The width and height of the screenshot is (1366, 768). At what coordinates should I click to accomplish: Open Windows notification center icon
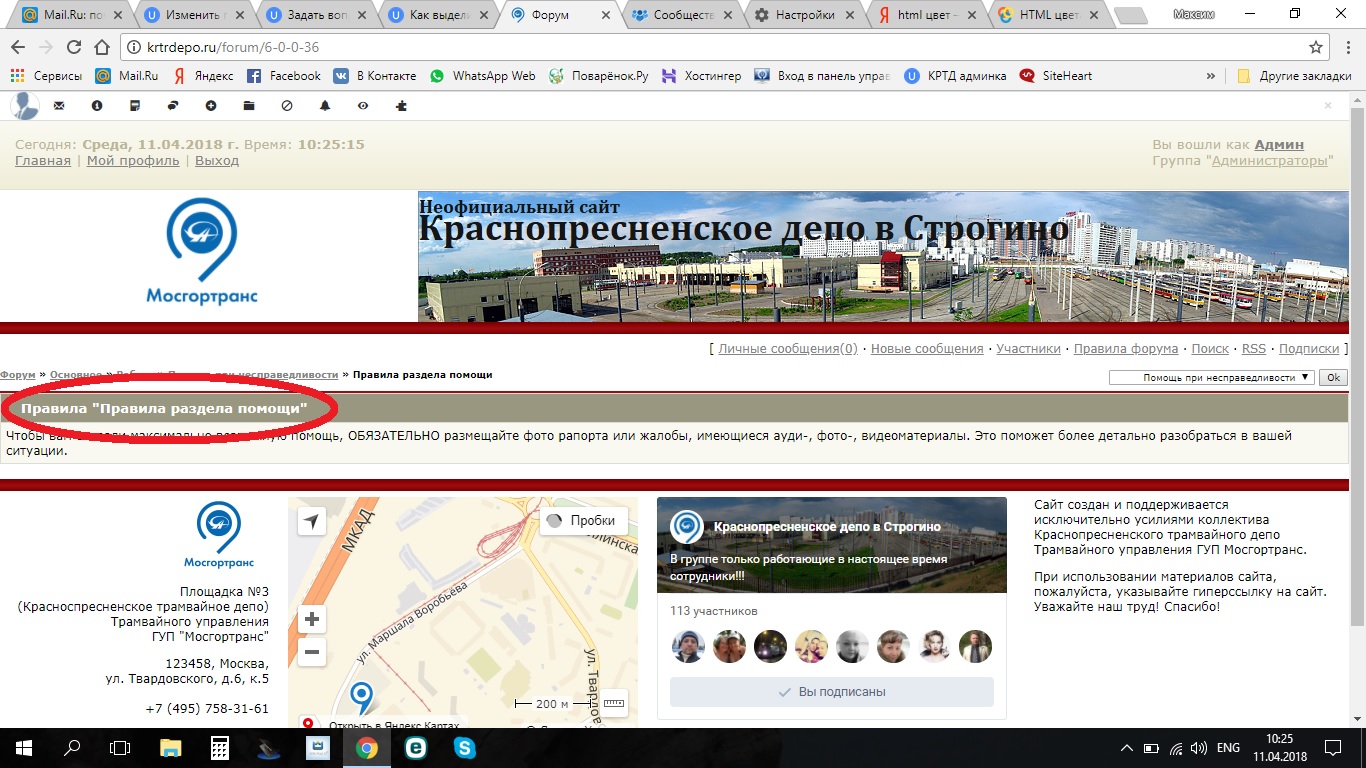1333,747
